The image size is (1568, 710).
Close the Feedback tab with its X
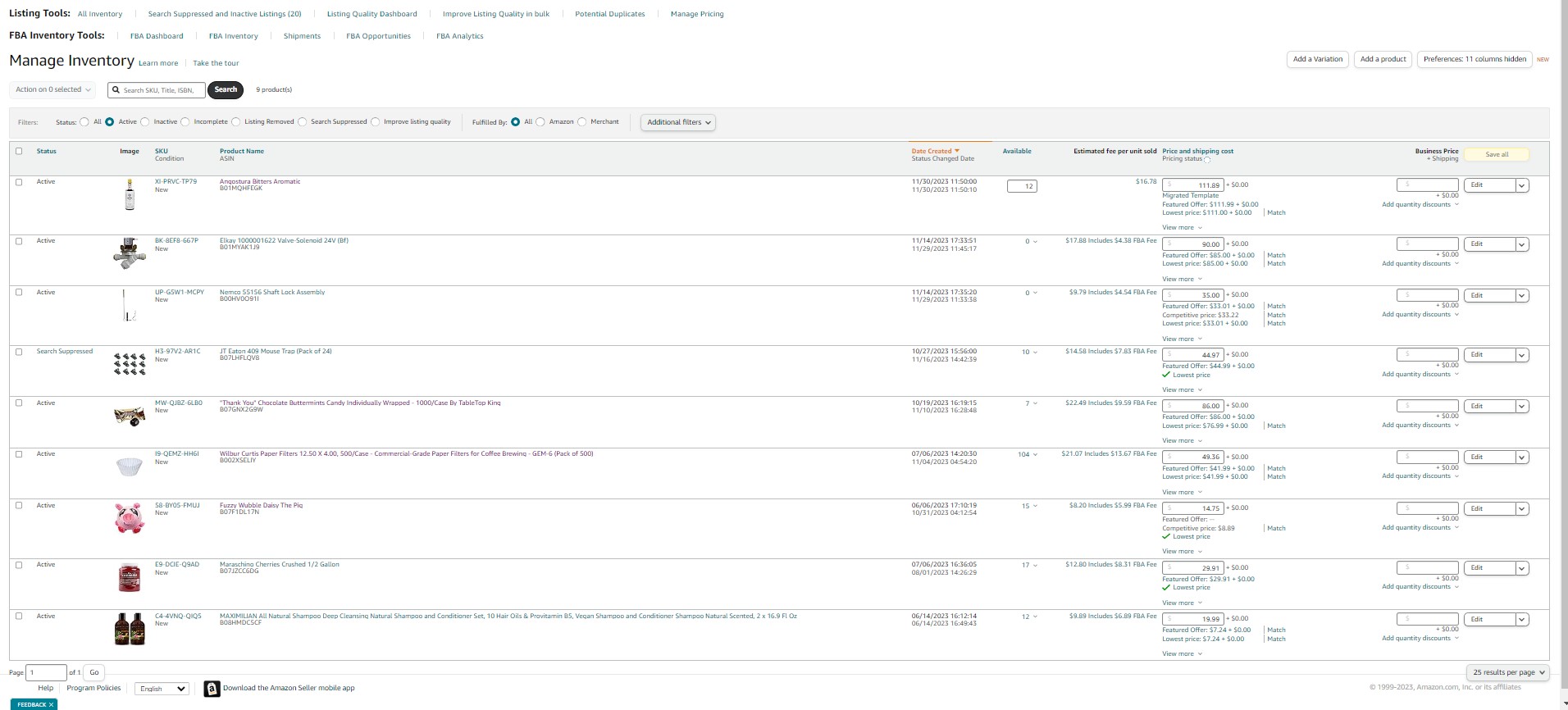pos(51,704)
